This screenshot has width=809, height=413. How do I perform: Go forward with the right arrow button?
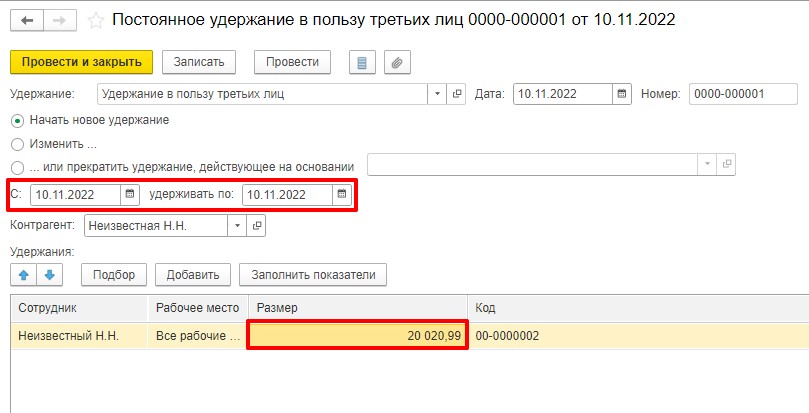[x=60, y=21]
